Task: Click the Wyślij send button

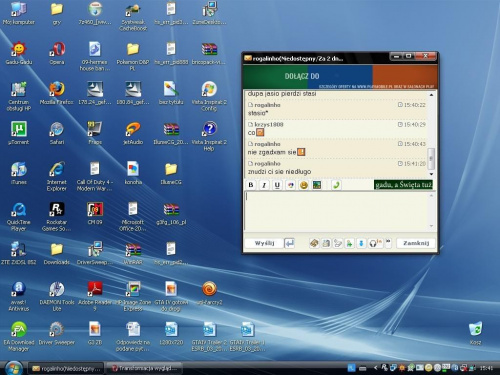Action: [264, 243]
